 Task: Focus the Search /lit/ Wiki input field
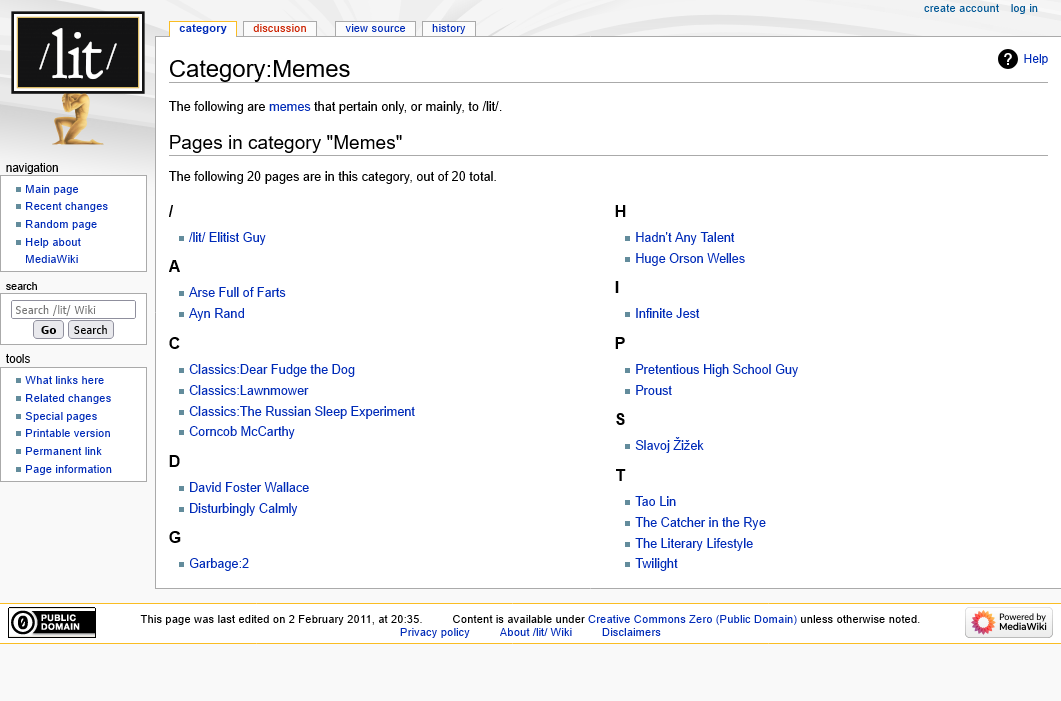click(73, 309)
